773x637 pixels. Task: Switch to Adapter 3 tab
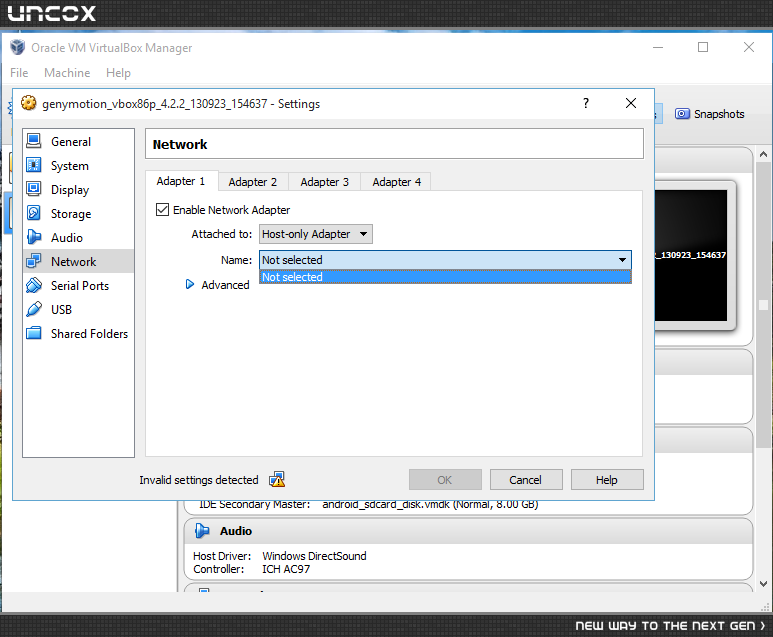coord(324,182)
